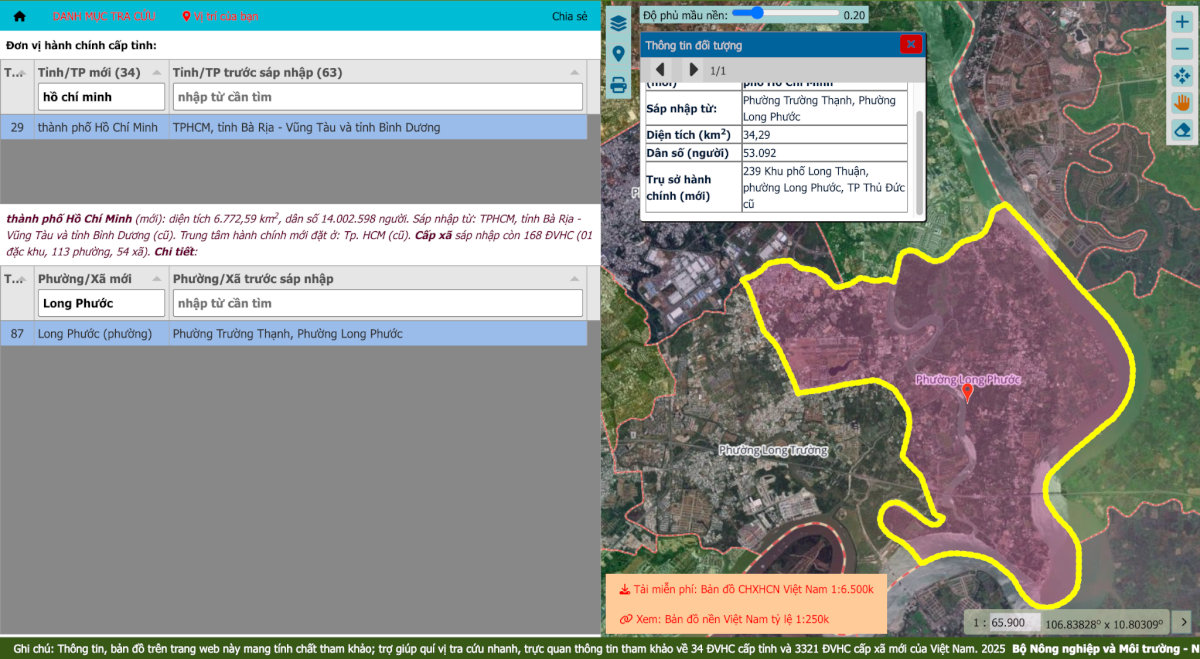The height and width of the screenshot is (659, 1200).
Task: Download Bản đồ CHXHCN Việt Nam 1:6.500k
Action: click(x=746, y=589)
